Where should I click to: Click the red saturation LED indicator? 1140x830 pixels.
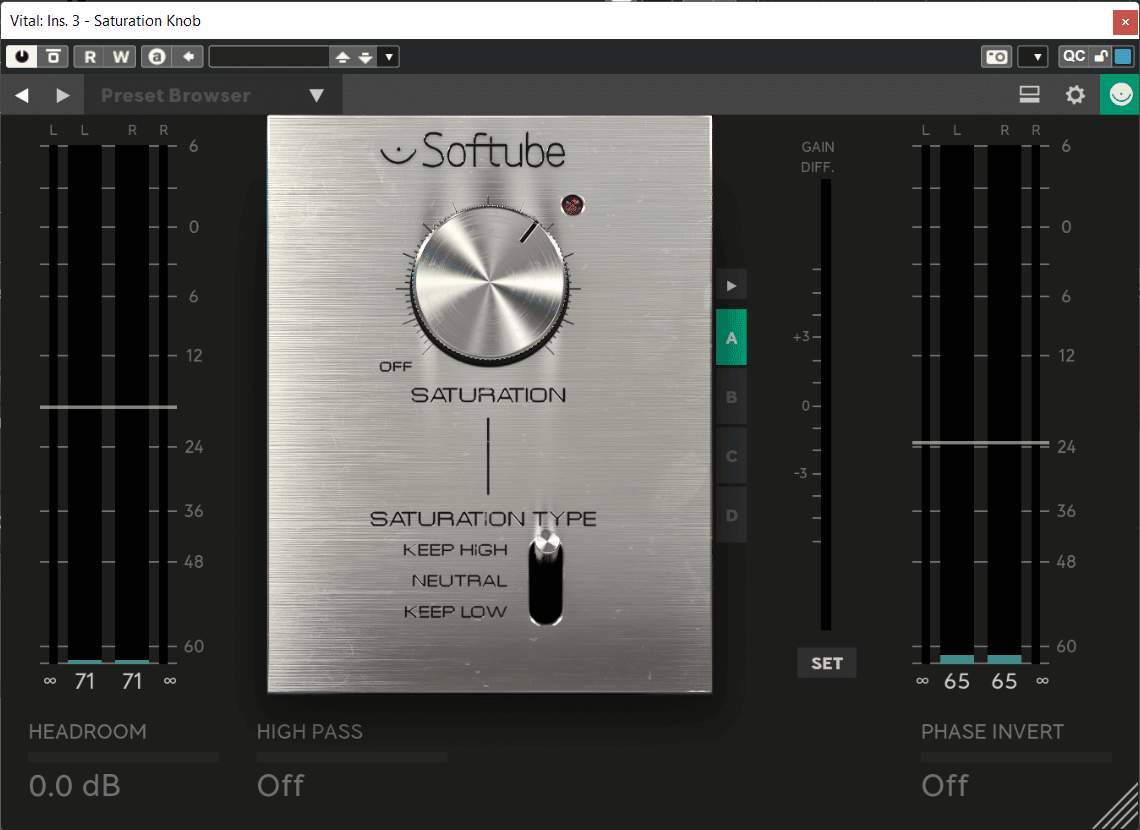click(x=572, y=205)
